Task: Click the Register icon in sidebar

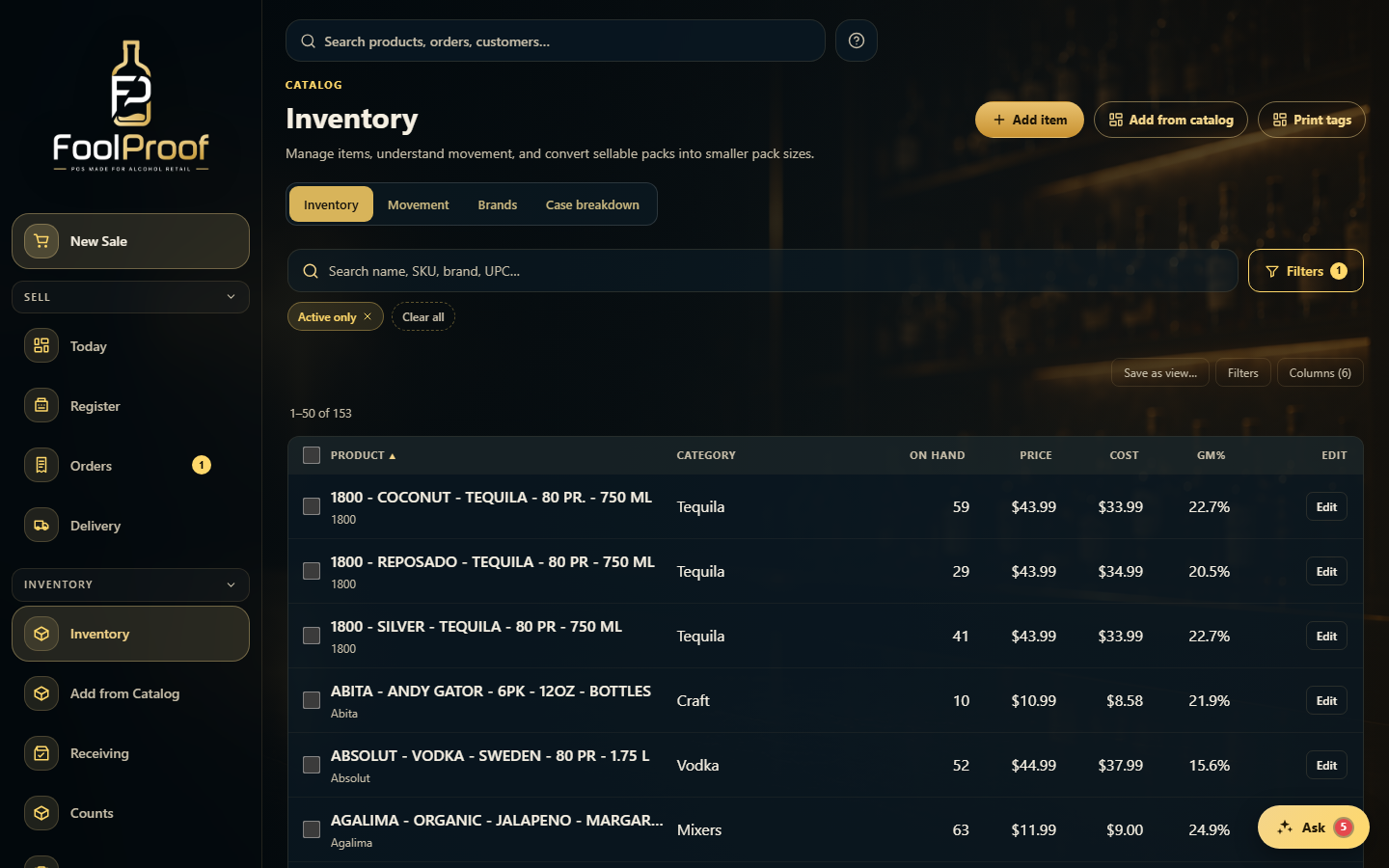Action: pos(41,405)
